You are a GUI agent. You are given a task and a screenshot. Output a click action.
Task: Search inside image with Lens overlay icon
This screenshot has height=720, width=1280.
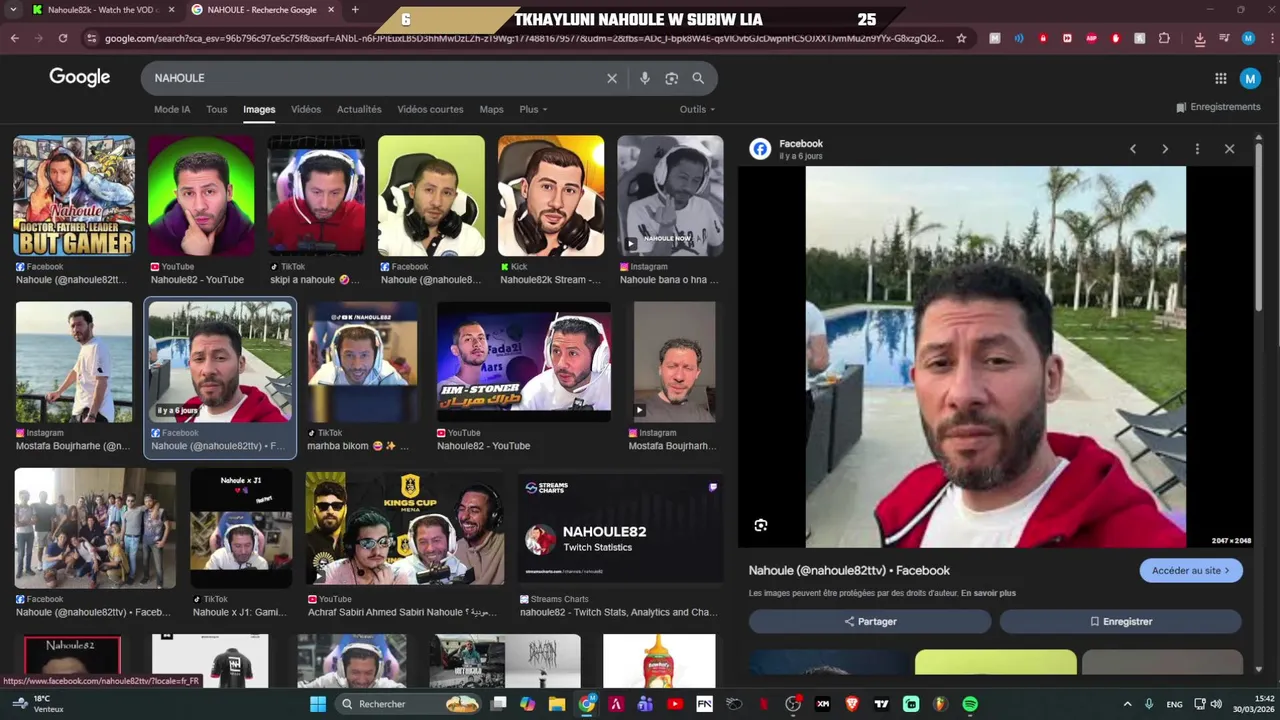tap(761, 525)
